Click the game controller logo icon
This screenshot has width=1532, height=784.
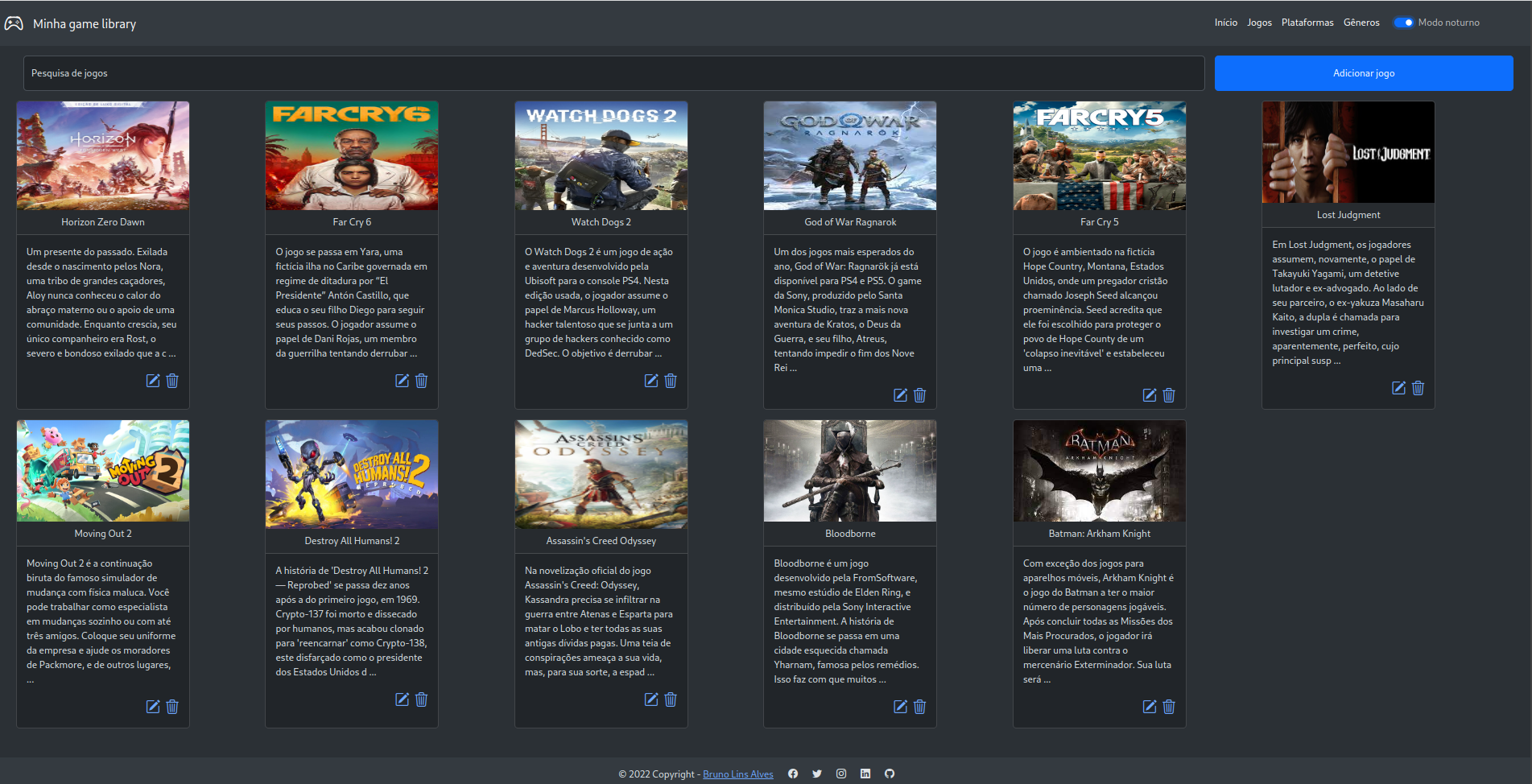[x=14, y=23]
